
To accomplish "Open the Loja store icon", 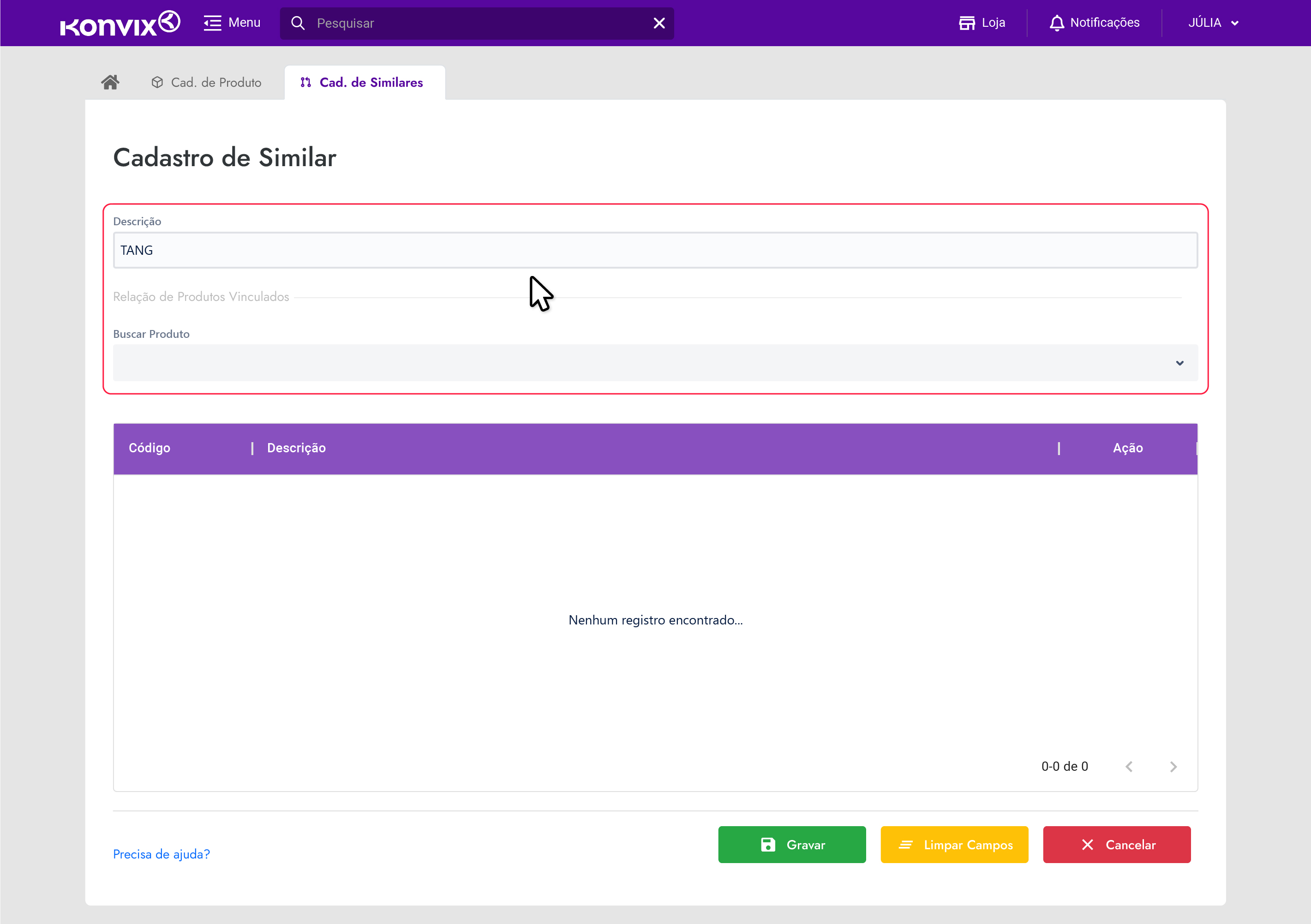I will point(967,23).
